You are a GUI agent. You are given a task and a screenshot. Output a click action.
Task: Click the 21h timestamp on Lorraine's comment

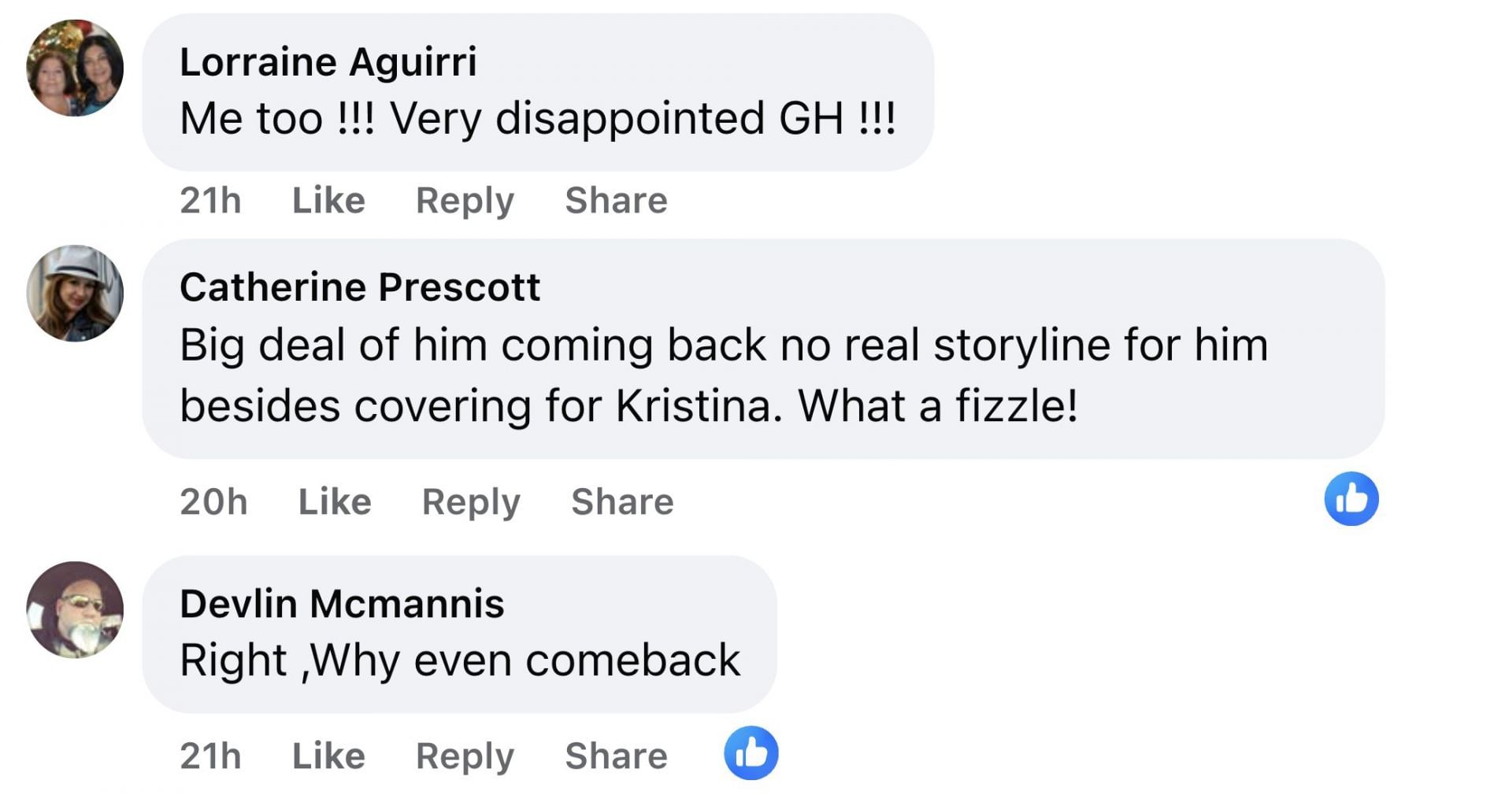coord(210,201)
